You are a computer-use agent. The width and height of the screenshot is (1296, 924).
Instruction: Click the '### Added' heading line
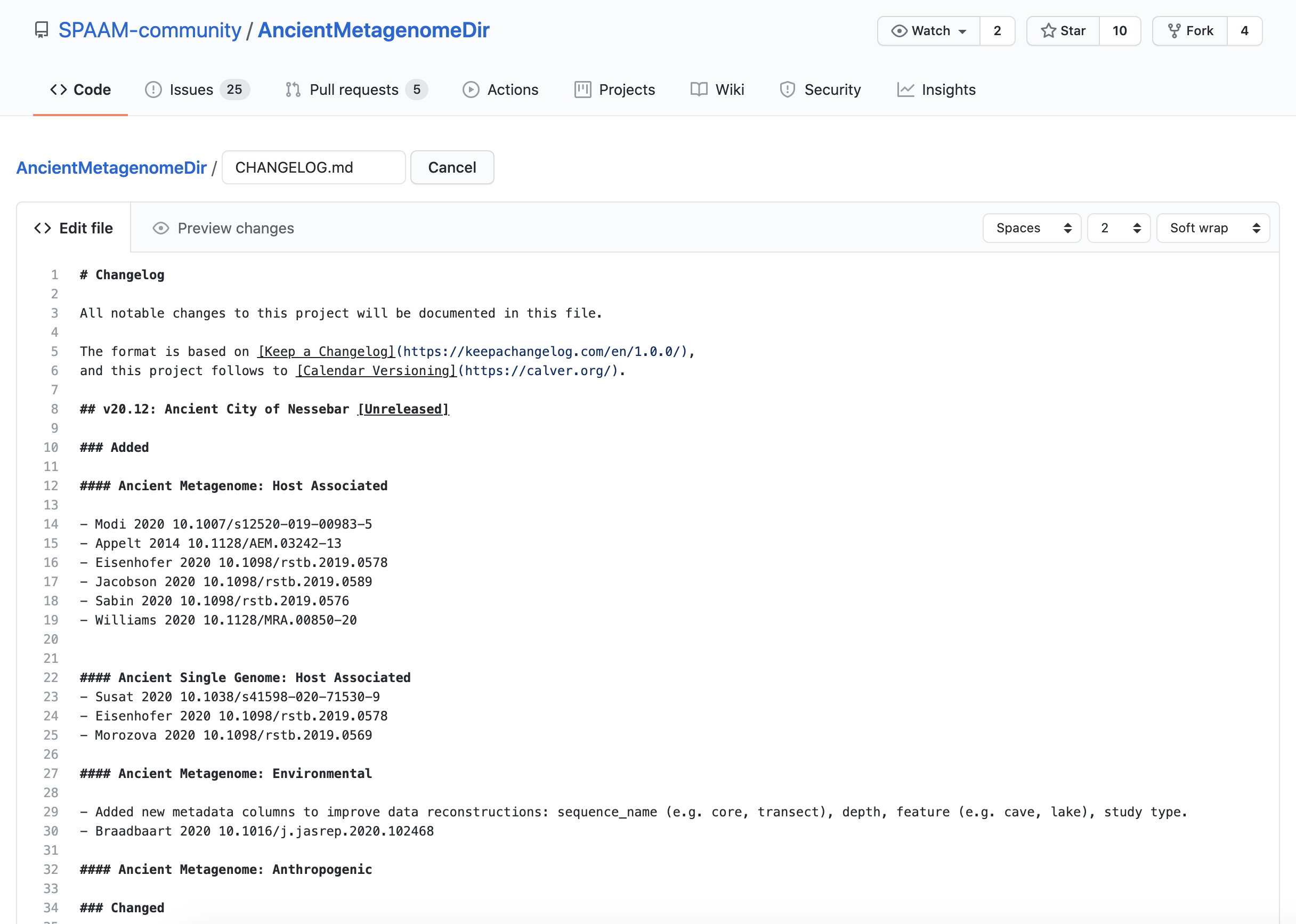(115, 447)
